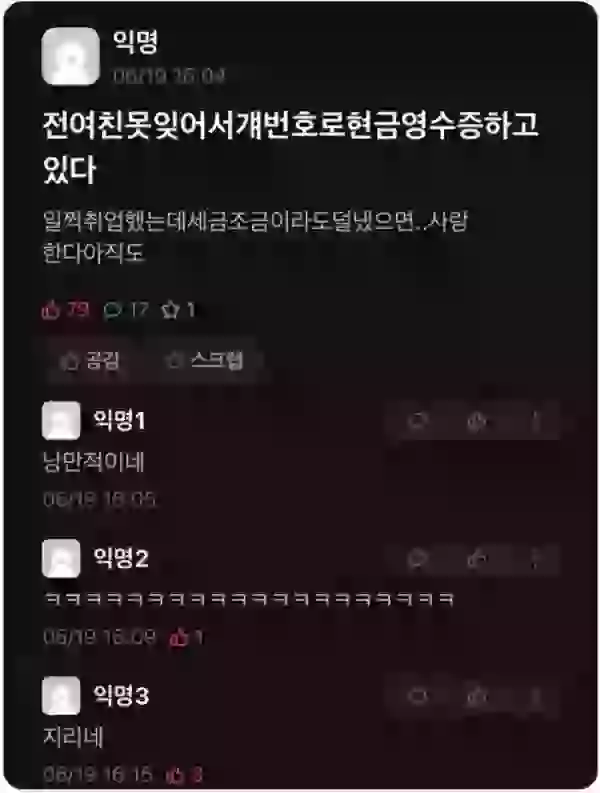The height and width of the screenshot is (793, 600).
Task: Like 익명1's comment with thumbs-up icon
Action: 476,421
